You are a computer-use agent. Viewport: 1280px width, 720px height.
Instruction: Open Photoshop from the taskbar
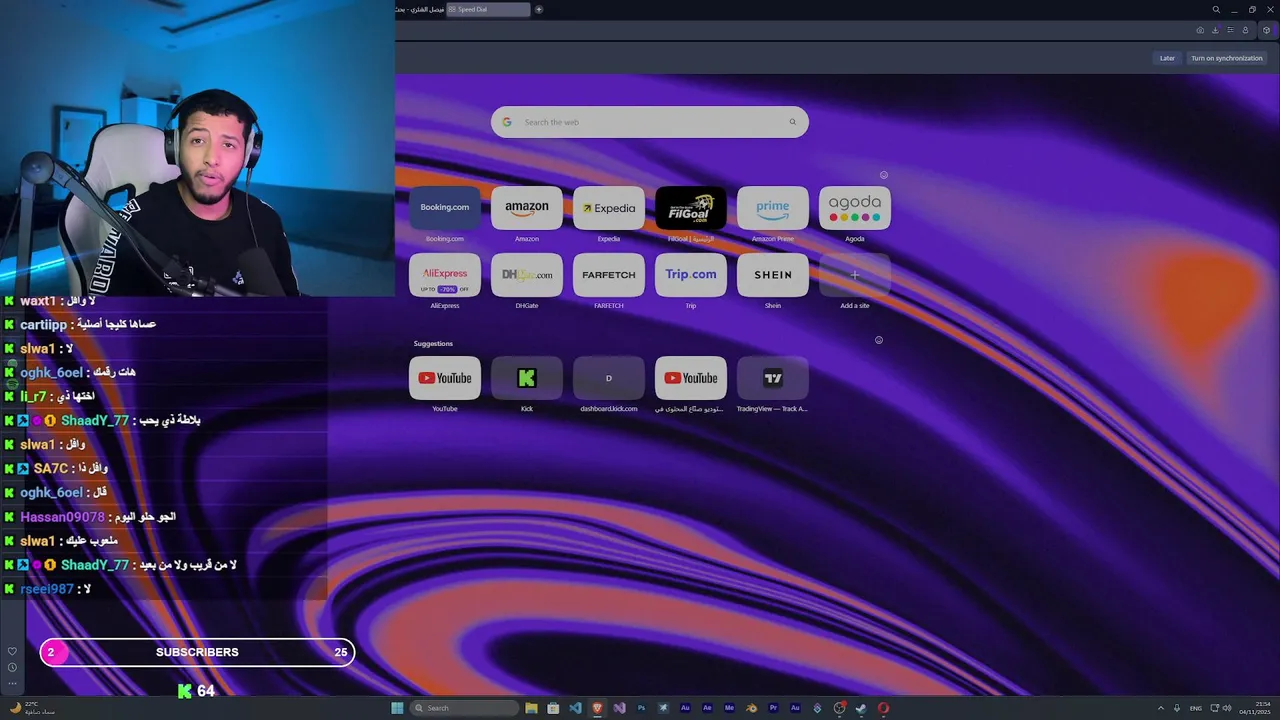[641, 708]
